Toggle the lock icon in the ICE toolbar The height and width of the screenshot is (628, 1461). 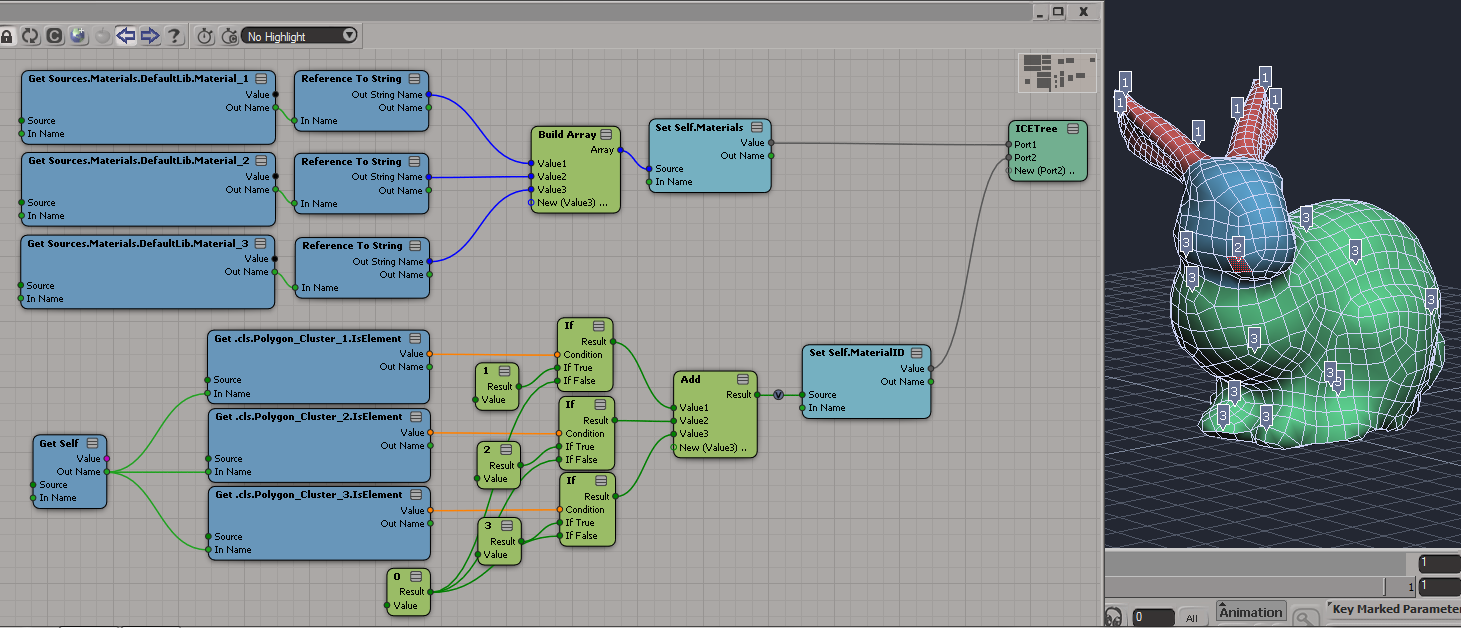7,37
